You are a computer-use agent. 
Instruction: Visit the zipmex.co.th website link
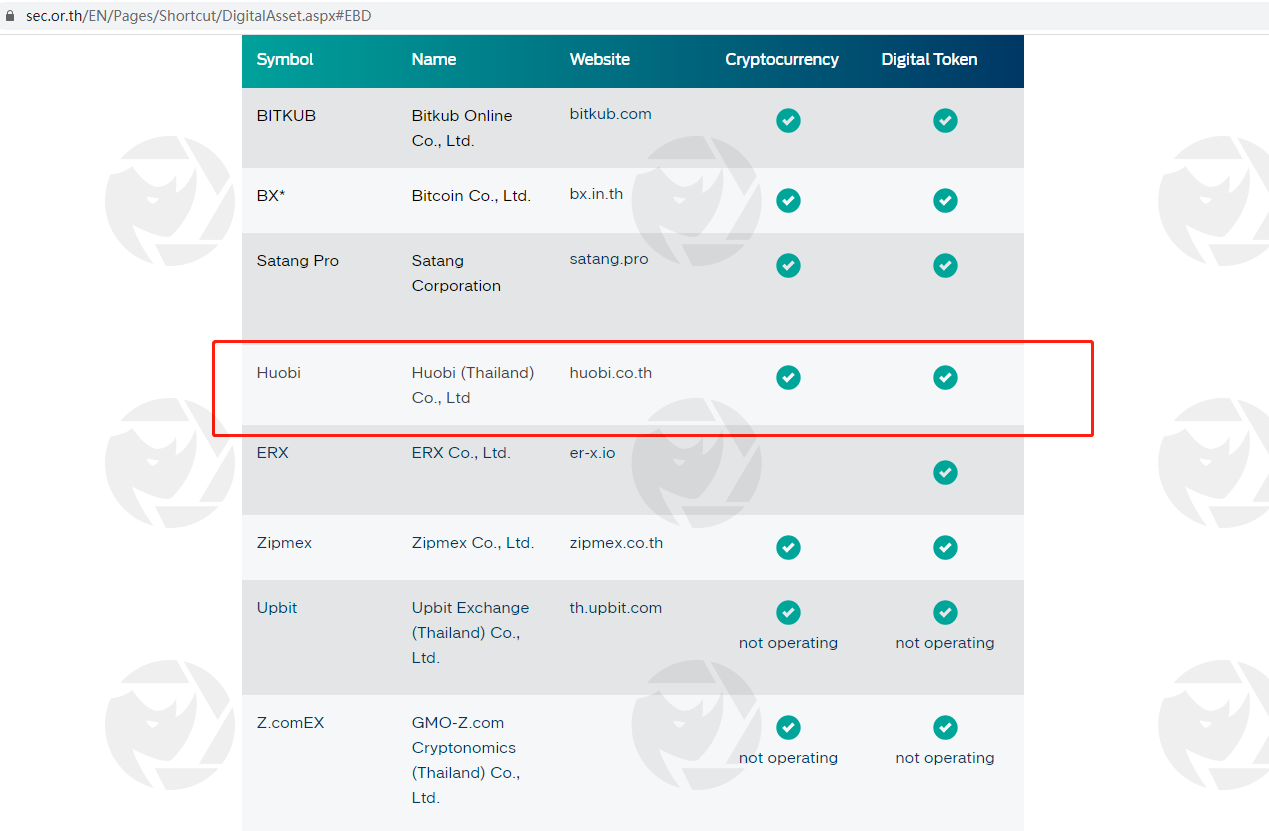pyautogui.click(x=616, y=543)
